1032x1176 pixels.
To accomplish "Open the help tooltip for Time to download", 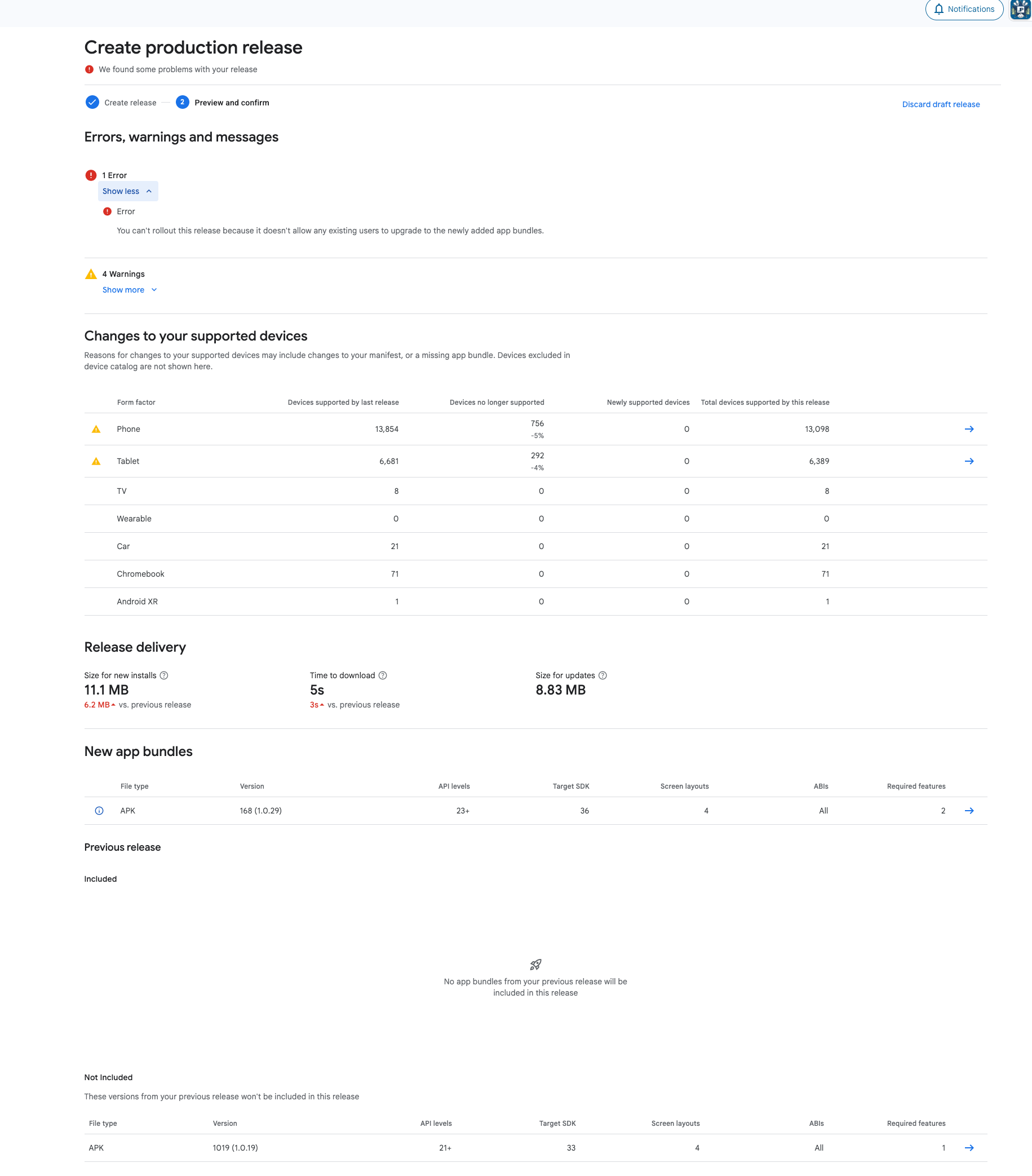I will pyautogui.click(x=383, y=675).
